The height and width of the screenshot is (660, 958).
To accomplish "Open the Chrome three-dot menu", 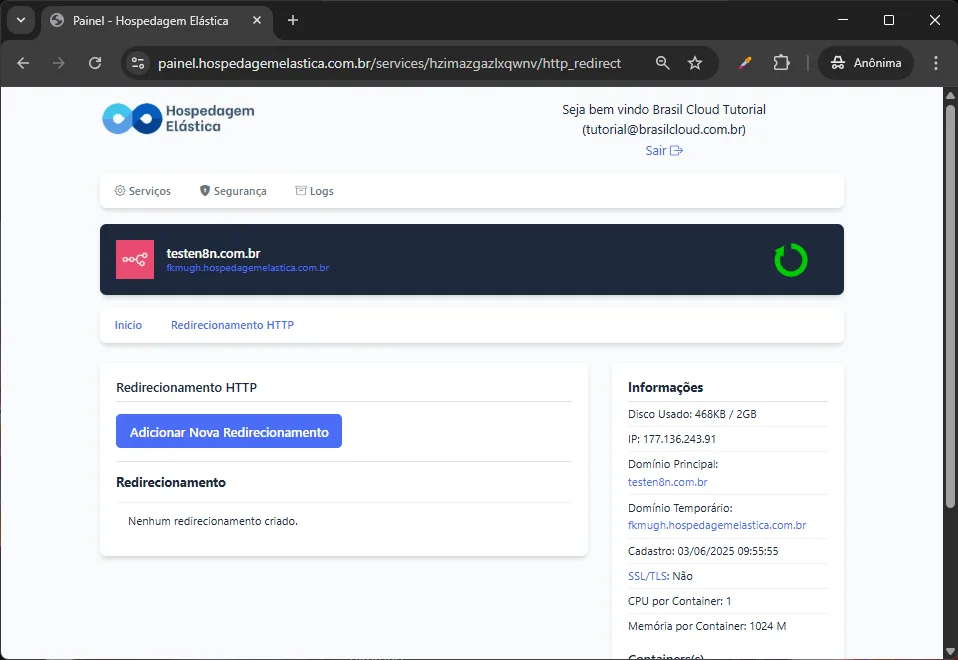I will [935, 63].
